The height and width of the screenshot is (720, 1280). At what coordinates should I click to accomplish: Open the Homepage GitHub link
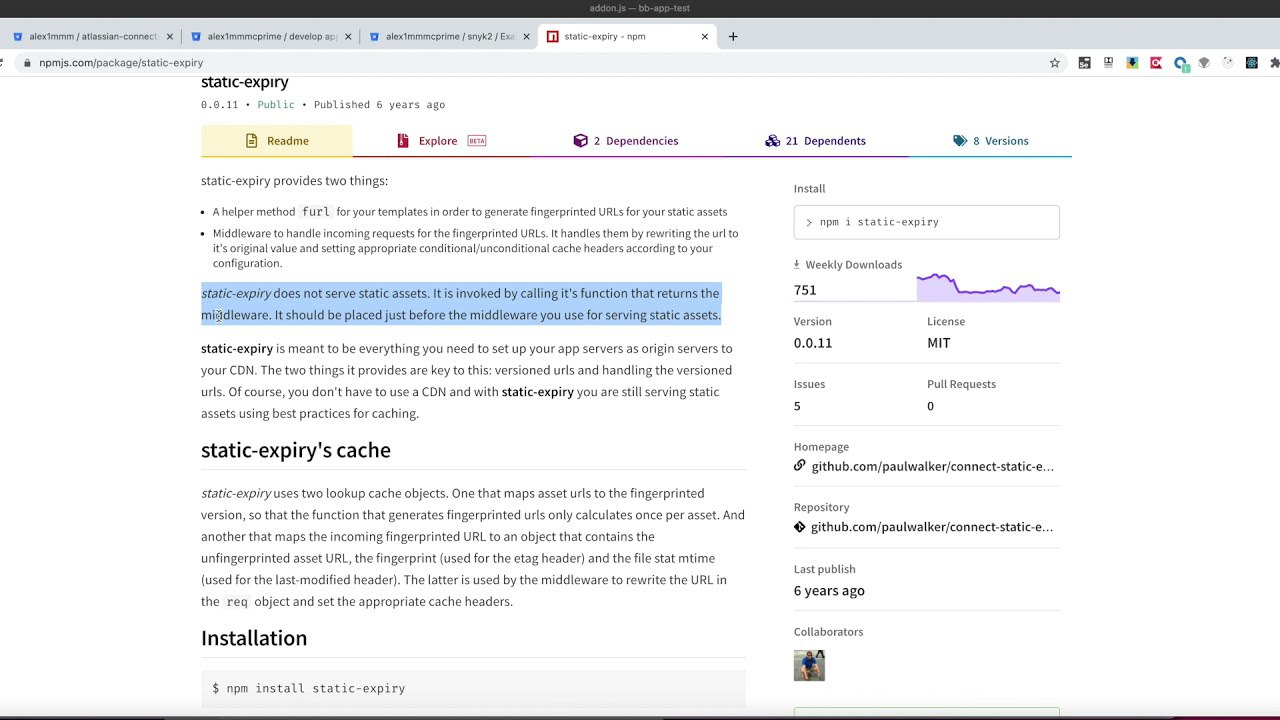click(932, 466)
